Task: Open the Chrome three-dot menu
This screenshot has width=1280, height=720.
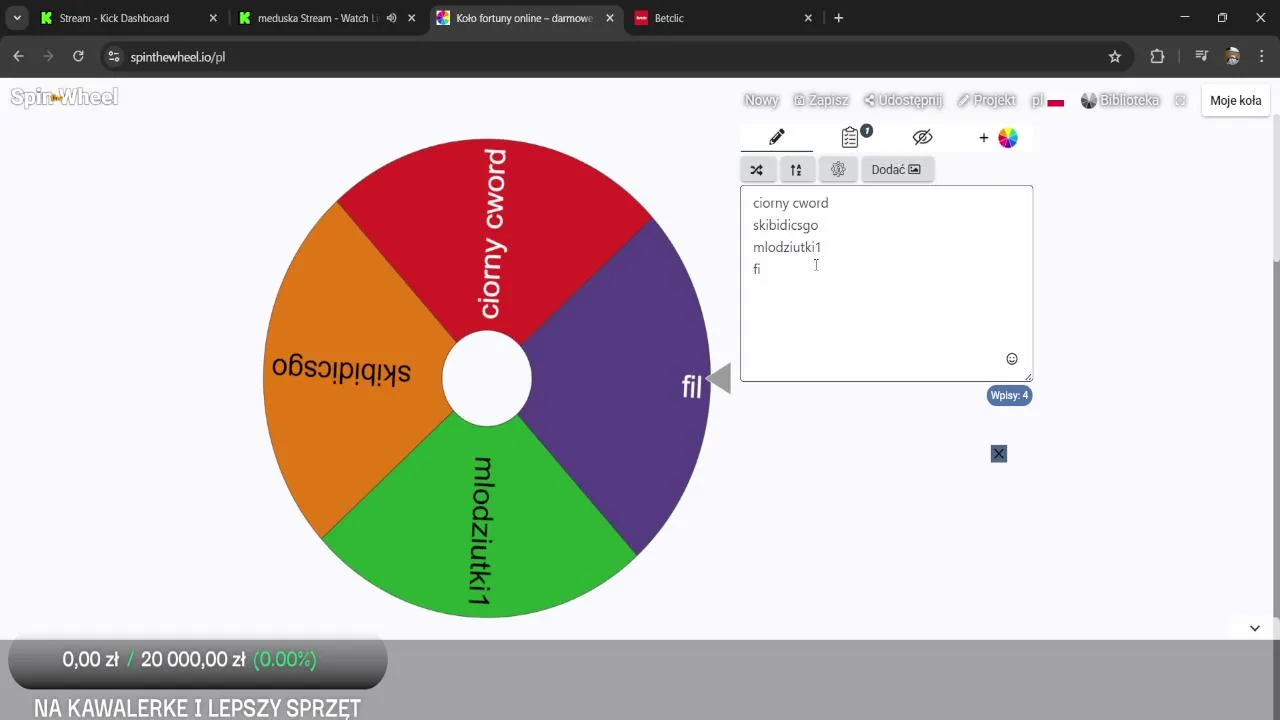Action: click(1262, 57)
